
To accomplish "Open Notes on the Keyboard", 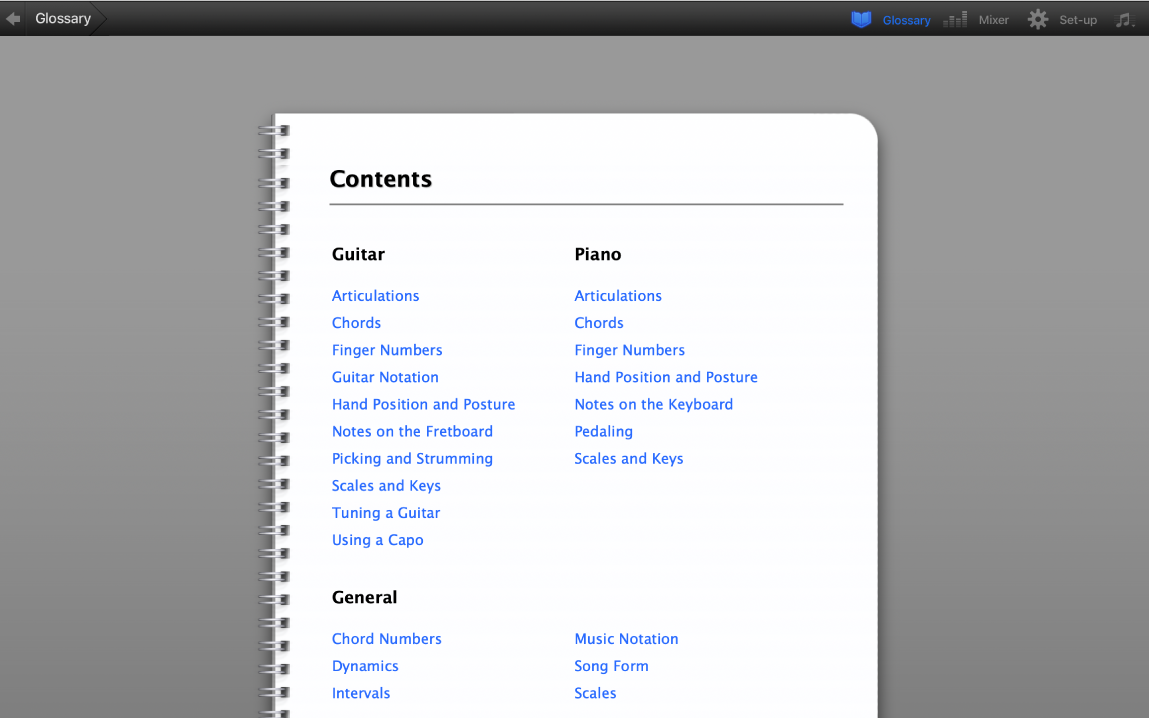I will point(653,404).
